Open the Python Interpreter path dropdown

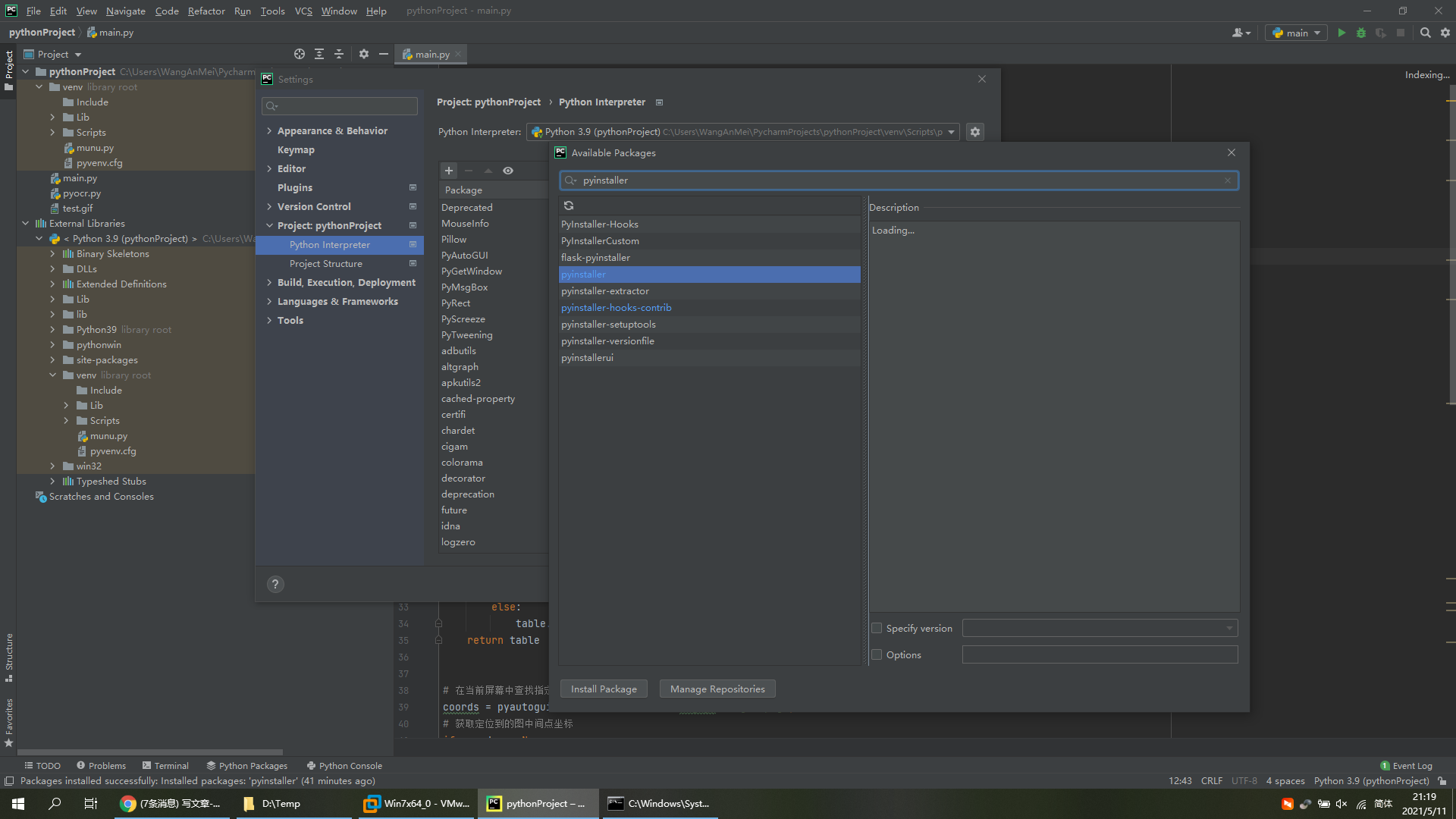pos(951,132)
